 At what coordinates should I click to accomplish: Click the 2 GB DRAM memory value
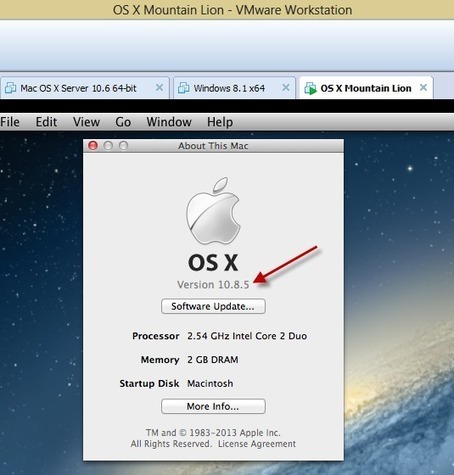click(x=213, y=360)
